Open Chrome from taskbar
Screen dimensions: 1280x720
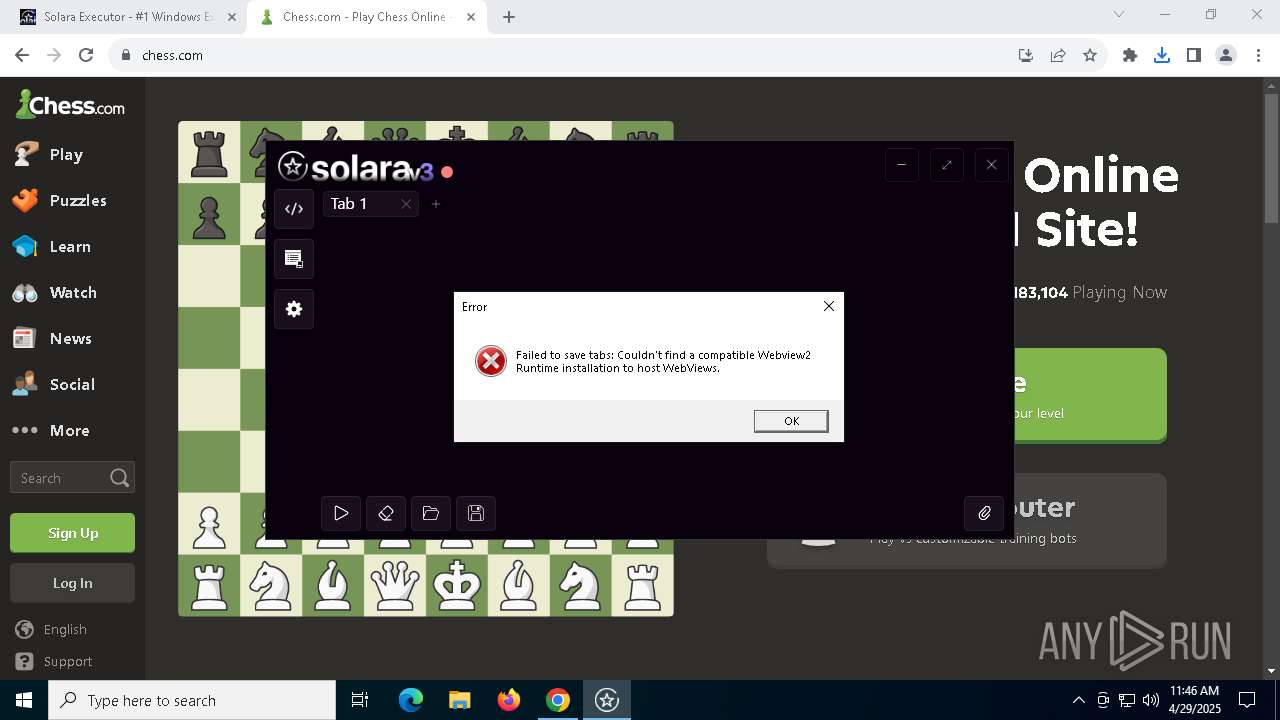(558, 700)
